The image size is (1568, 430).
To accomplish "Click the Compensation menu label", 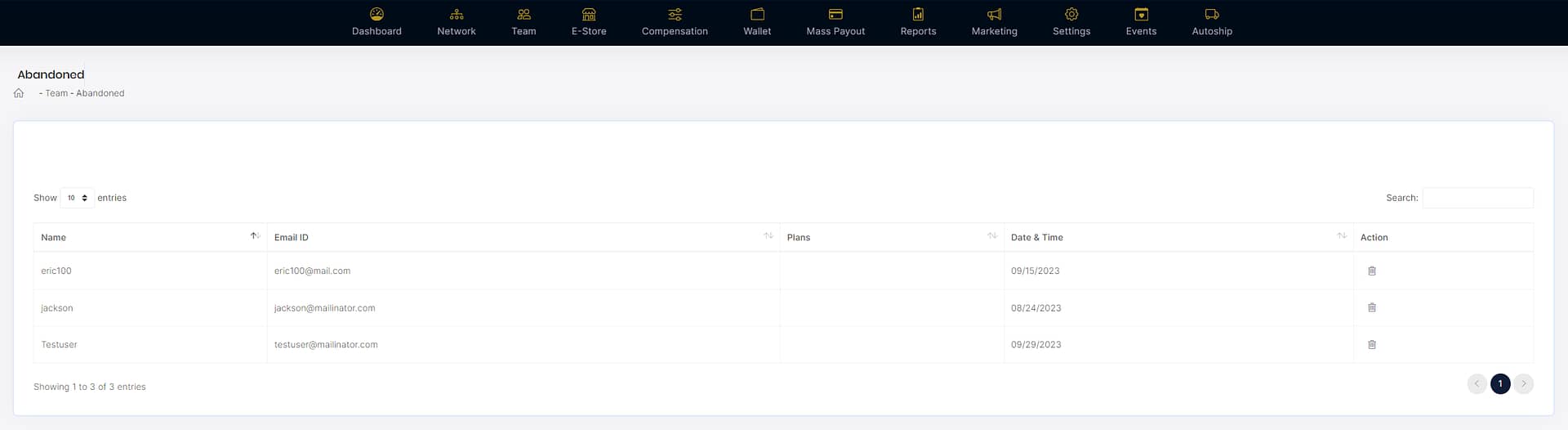I will coord(675,31).
